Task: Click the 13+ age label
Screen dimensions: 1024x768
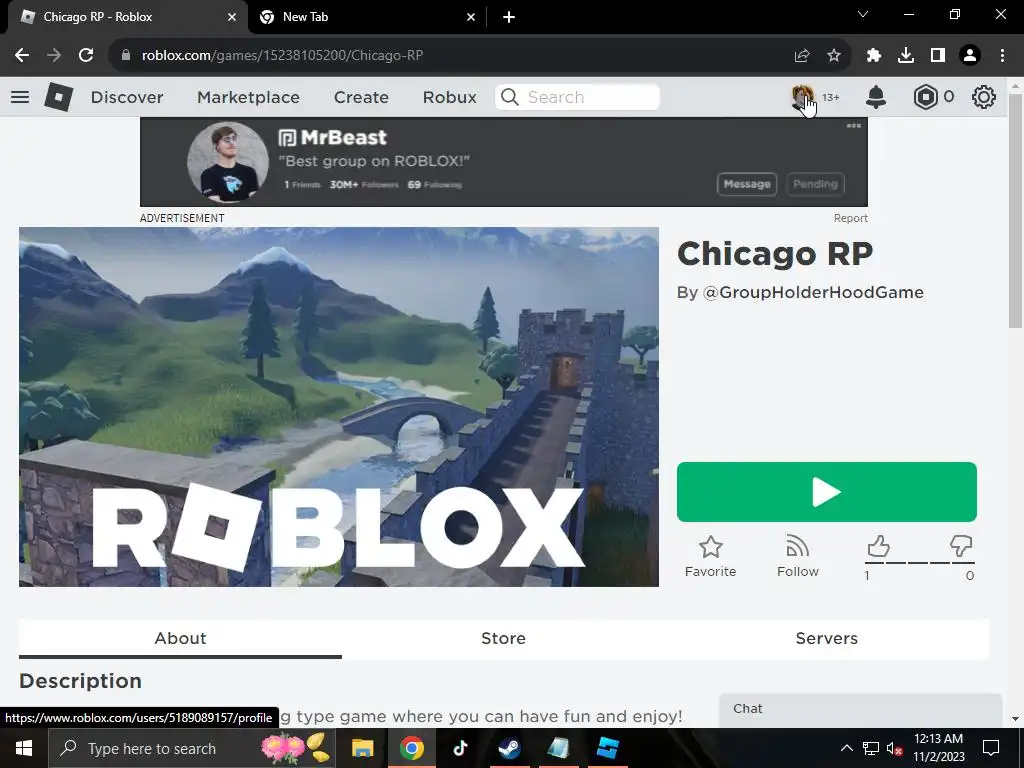Action: pos(830,97)
